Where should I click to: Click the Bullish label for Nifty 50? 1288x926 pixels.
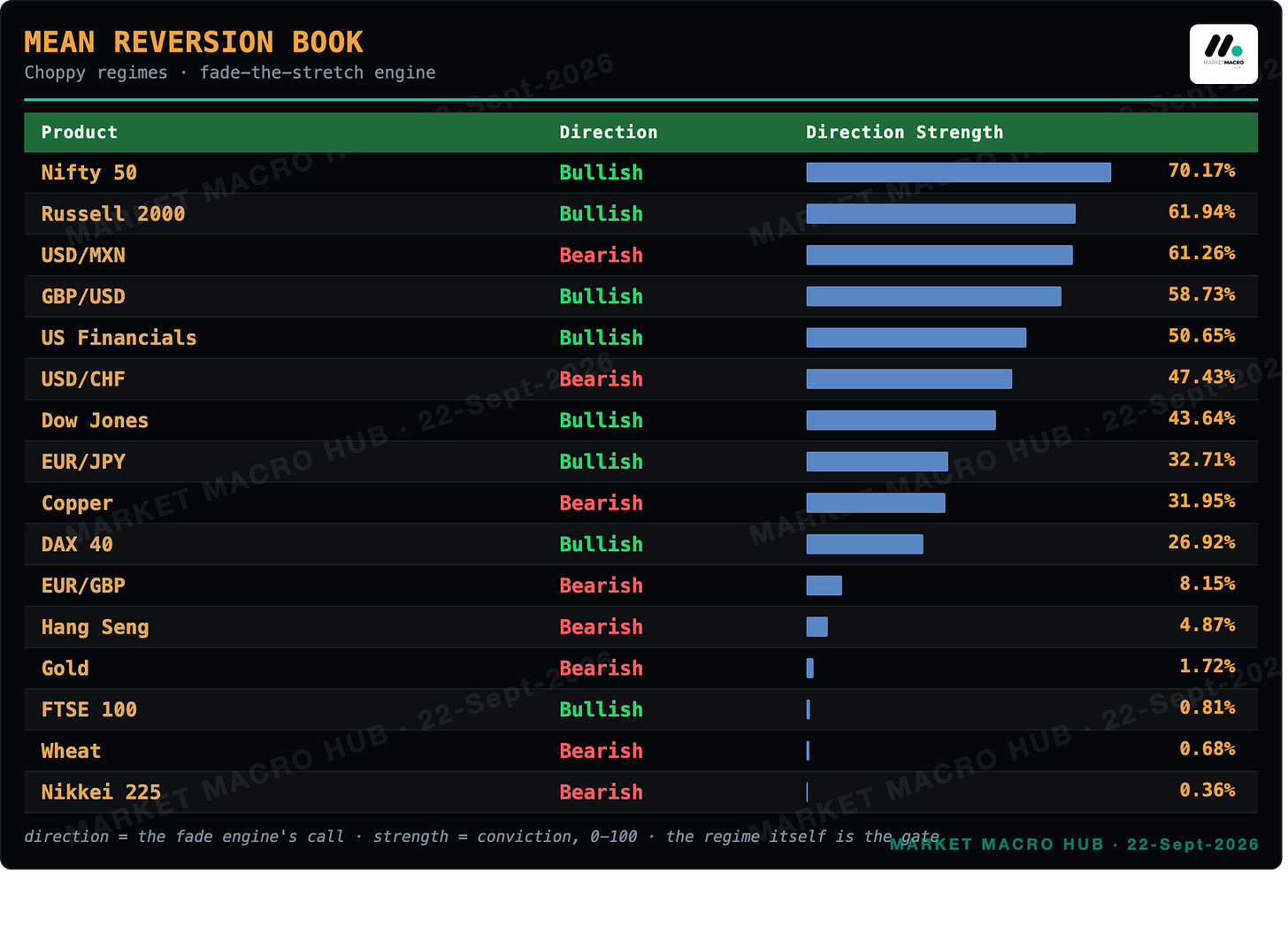coord(602,173)
